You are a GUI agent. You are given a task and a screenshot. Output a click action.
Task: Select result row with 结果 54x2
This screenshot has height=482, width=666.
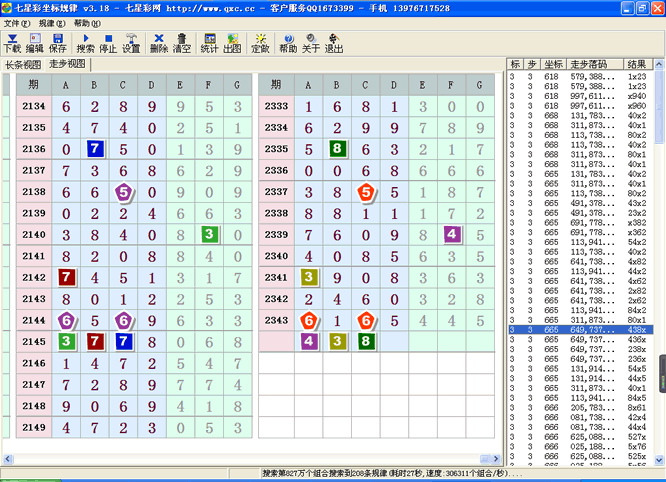(581, 242)
